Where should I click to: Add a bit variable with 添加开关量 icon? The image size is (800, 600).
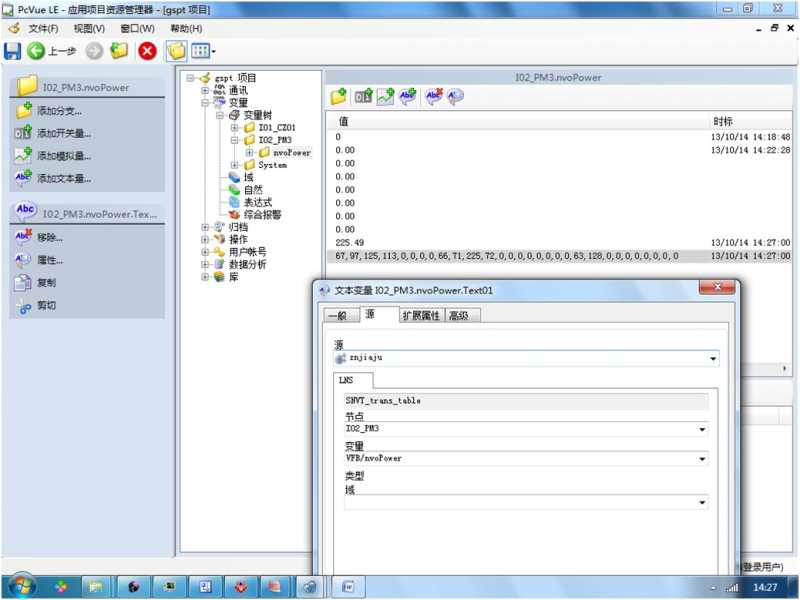pos(23,133)
